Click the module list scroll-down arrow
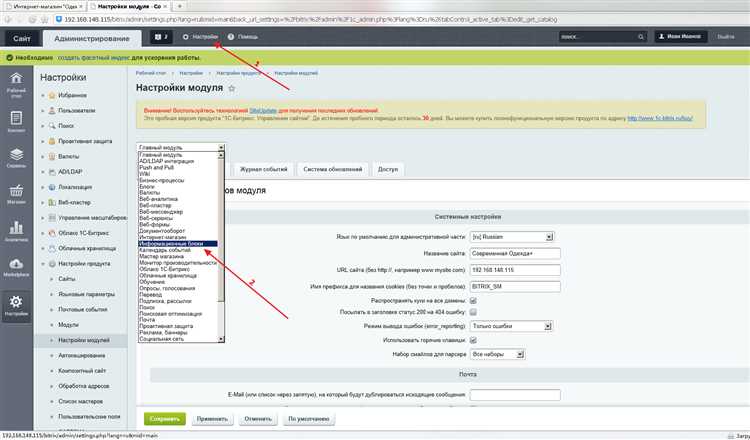 click(221, 339)
